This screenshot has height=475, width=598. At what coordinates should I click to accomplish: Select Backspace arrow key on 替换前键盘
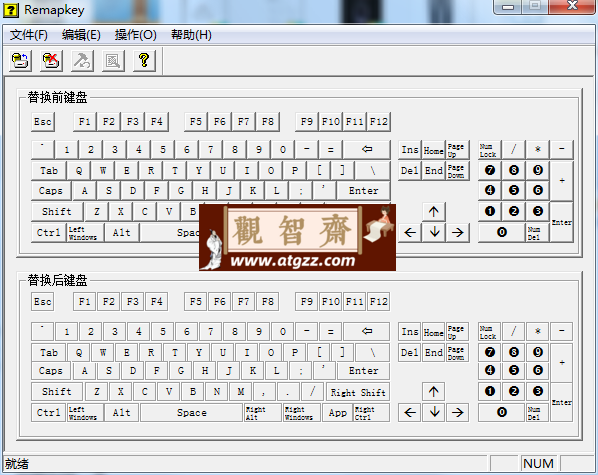[x=367, y=149]
